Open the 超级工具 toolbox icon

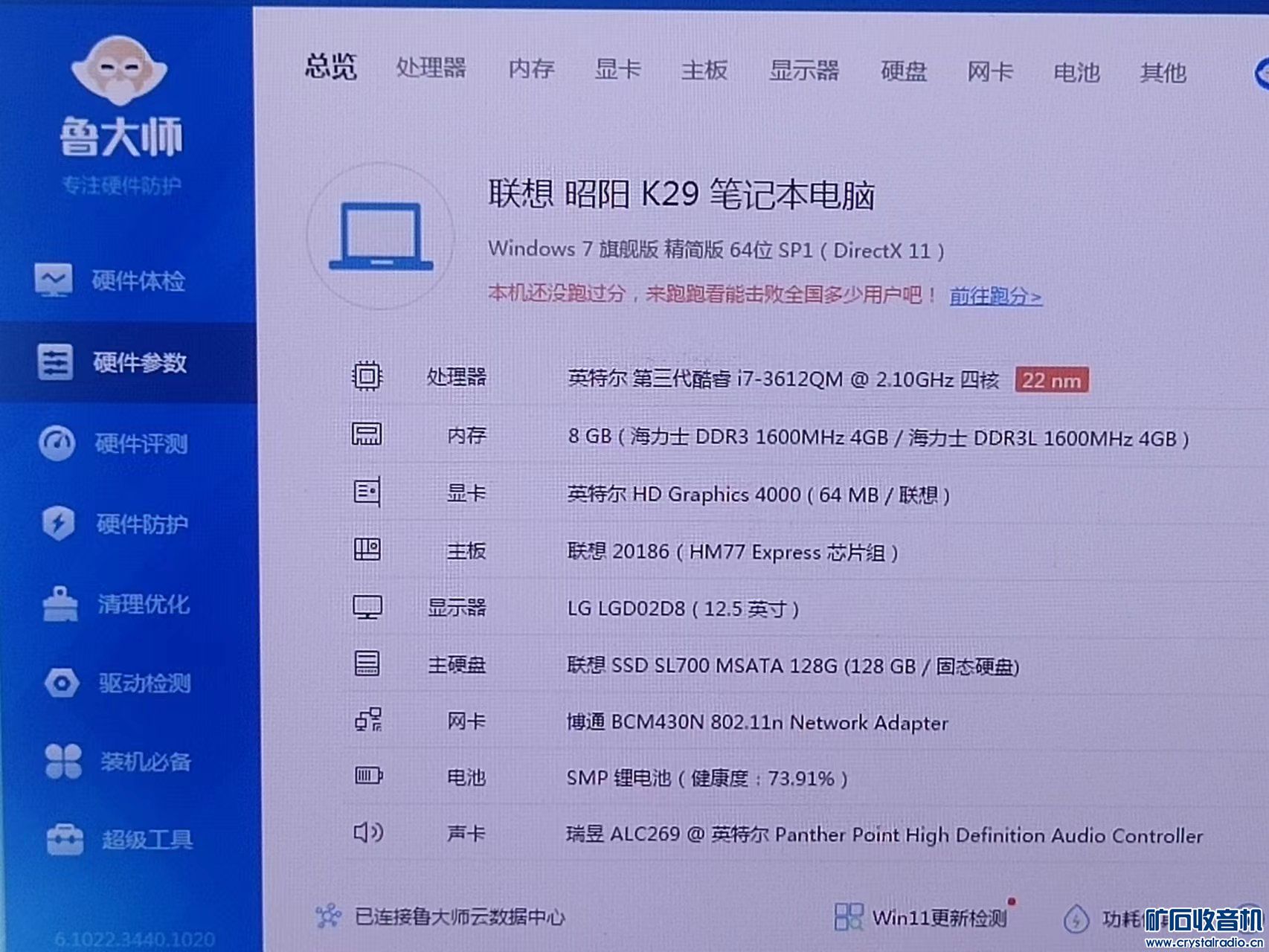click(65, 839)
